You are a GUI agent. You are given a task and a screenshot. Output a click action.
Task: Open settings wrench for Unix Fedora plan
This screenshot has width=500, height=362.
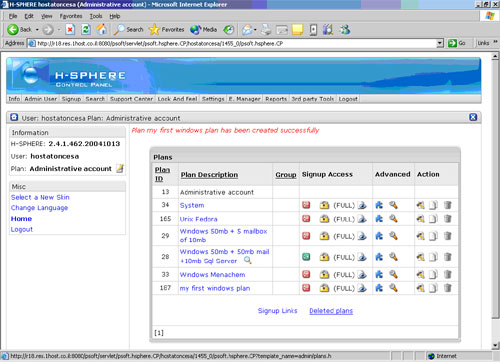coord(394,219)
